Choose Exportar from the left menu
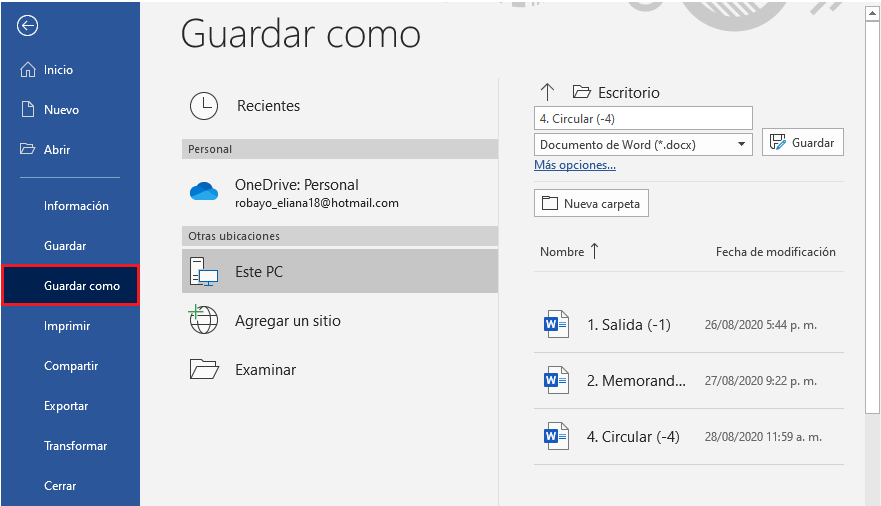 point(66,406)
